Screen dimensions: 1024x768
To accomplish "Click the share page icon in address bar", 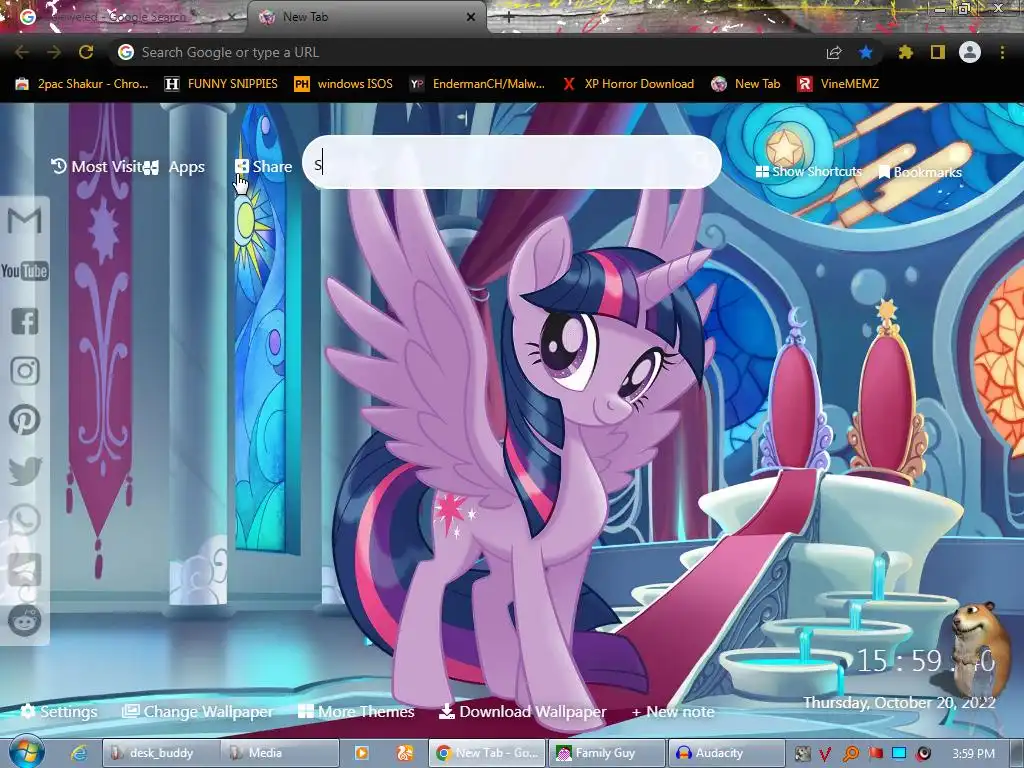I will pyautogui.click(x=834, y=52).
